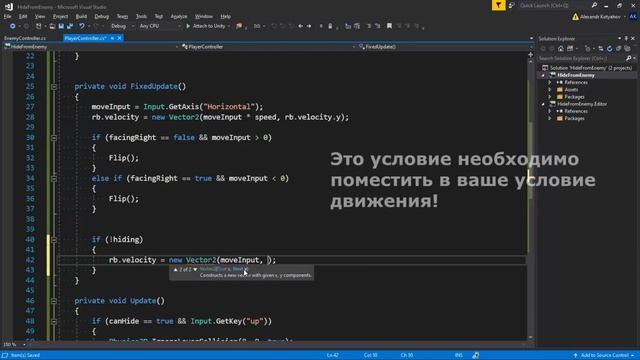This screenshot has width=640, height=360.
Task: Click the Navigate Backward toolbar button
Action: (x=12, y=26)
